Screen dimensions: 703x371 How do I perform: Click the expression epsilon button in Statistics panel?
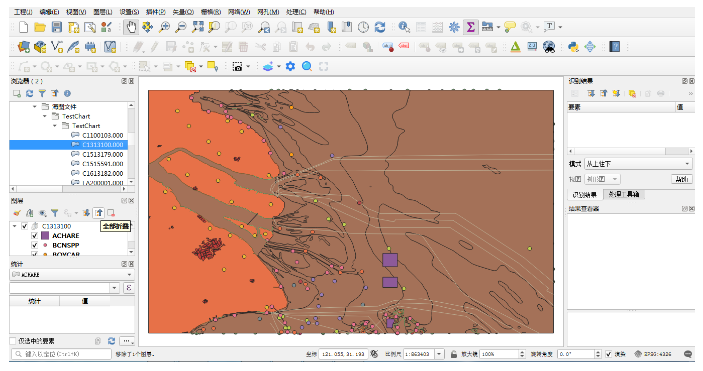[x=129, y=288]
